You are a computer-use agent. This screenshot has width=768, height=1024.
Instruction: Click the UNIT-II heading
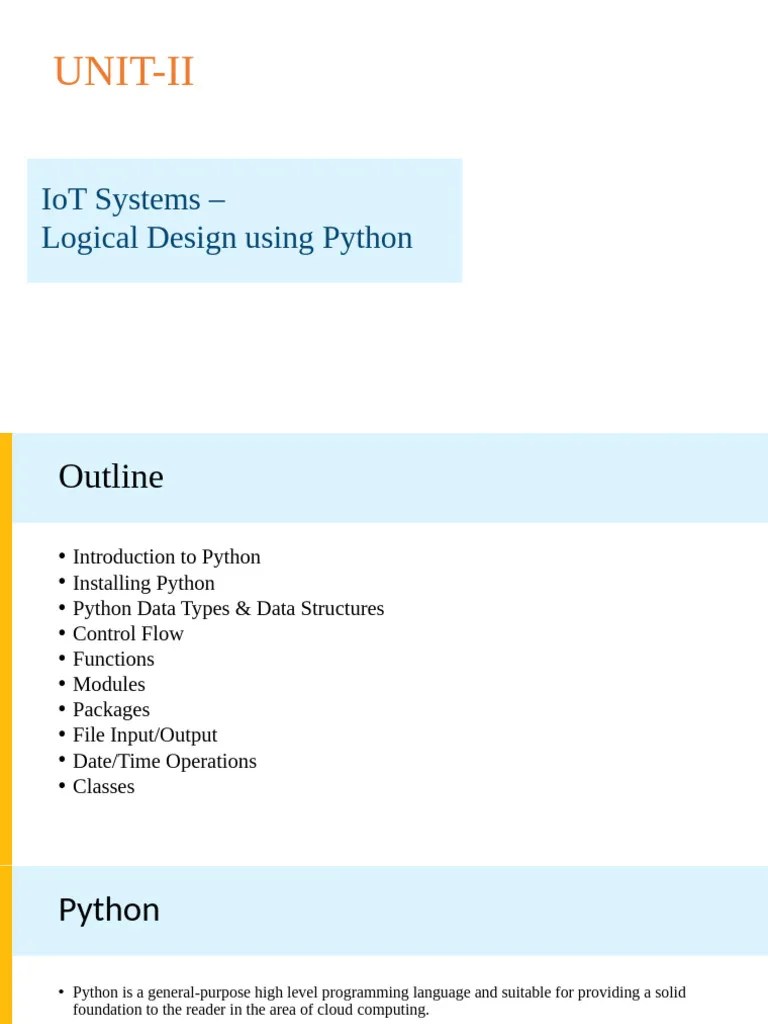(x=123, y=71)
